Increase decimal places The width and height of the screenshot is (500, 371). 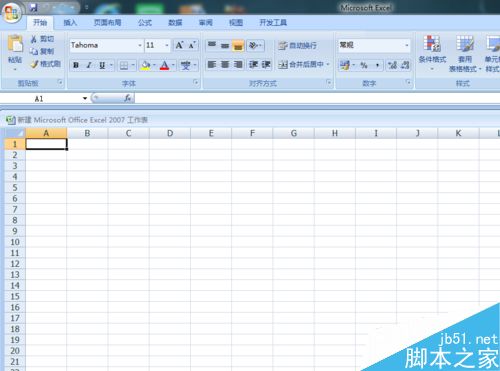tap(393, 65)
